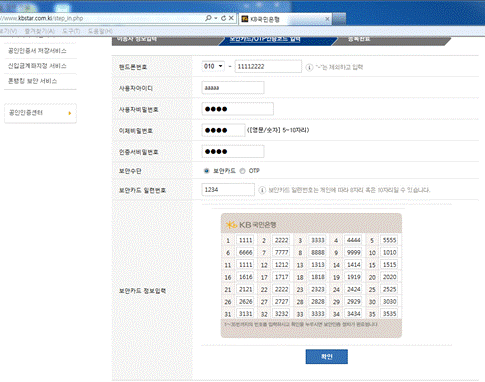Open the 010 phone prefix dropdown
The width and height of the screenshot is (485, 382).
pyautogui.click(x=213, y=66)
